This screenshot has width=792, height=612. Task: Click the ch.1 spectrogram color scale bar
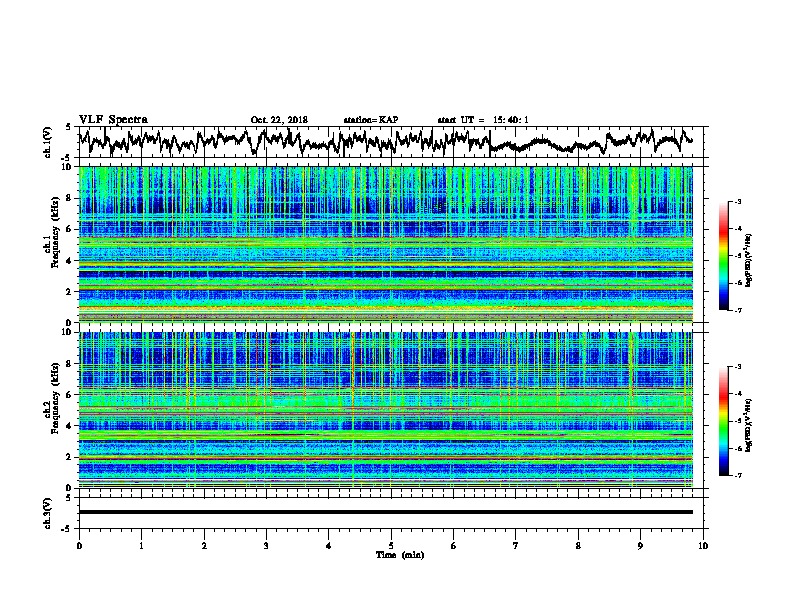[723, 256]
